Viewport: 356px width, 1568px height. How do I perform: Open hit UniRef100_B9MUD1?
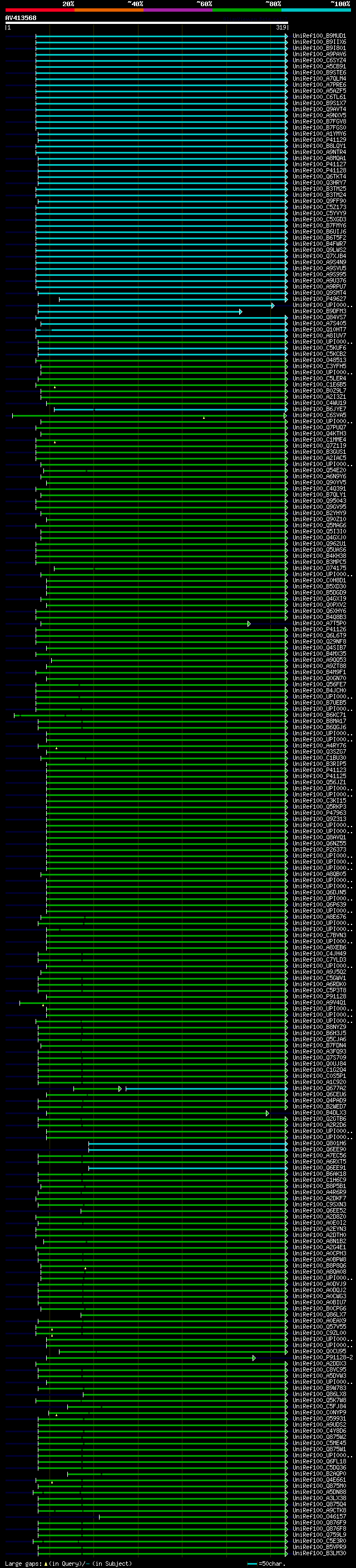[319, 36]
